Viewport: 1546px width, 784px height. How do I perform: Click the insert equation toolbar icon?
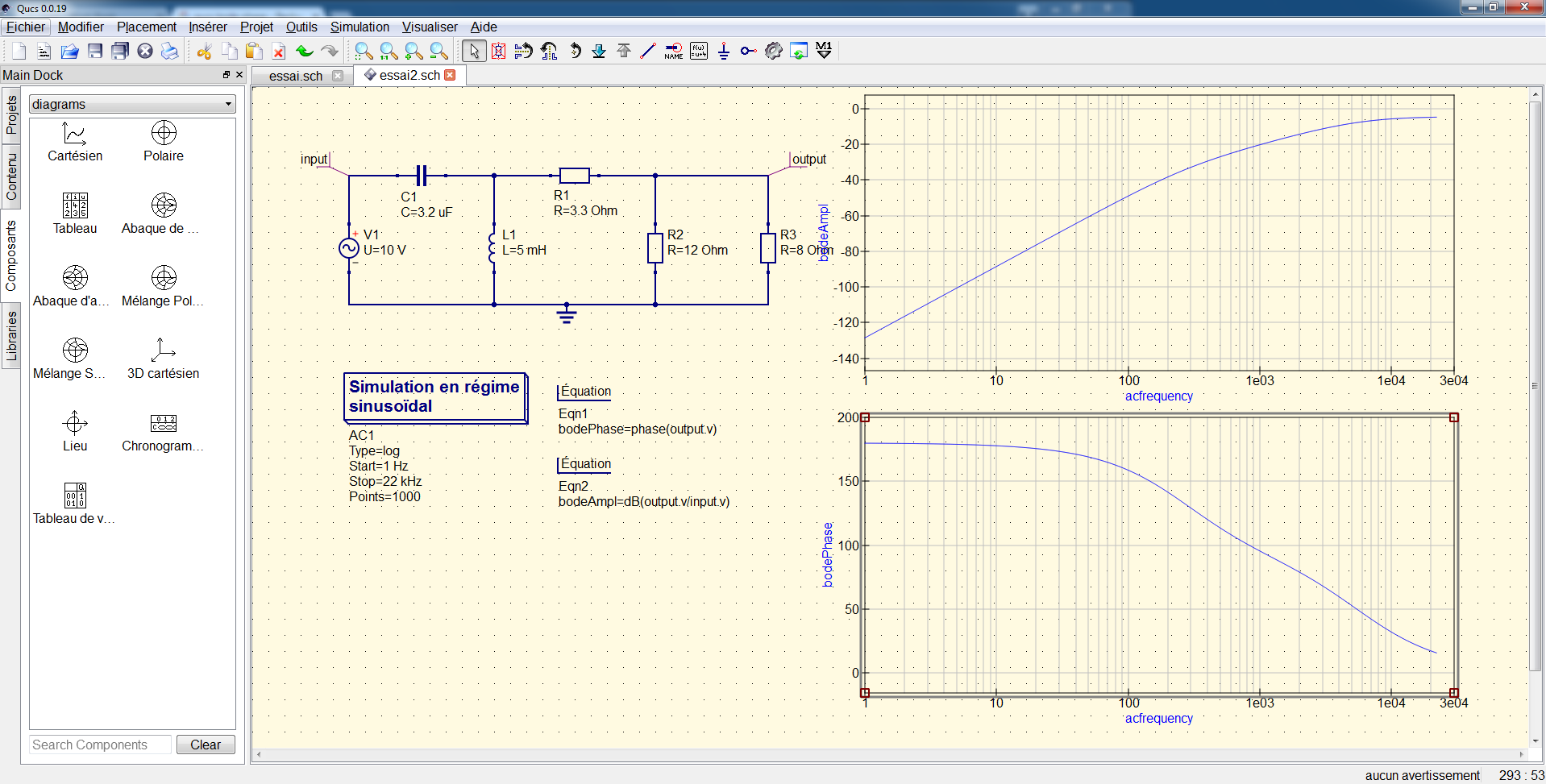pyautogui.click(x=699, y=51)
